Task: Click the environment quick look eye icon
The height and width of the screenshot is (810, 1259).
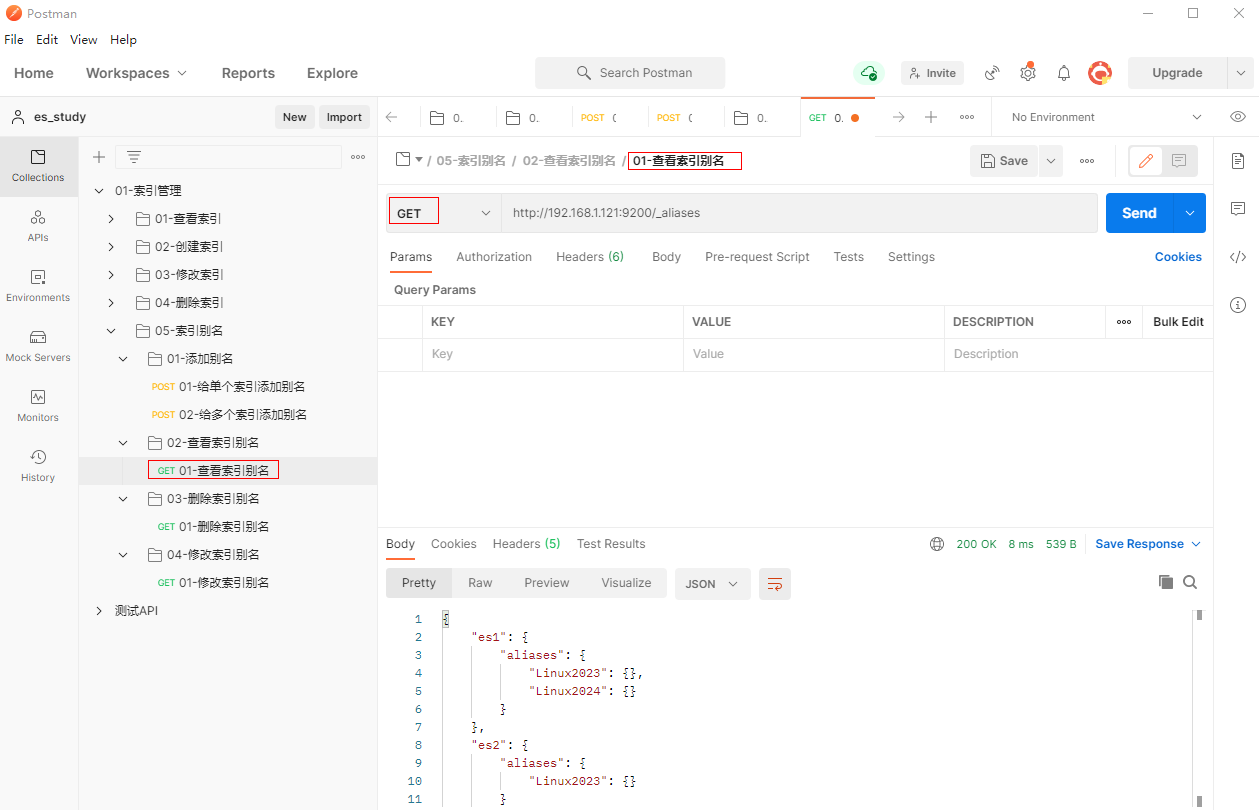Action: 1238,117
